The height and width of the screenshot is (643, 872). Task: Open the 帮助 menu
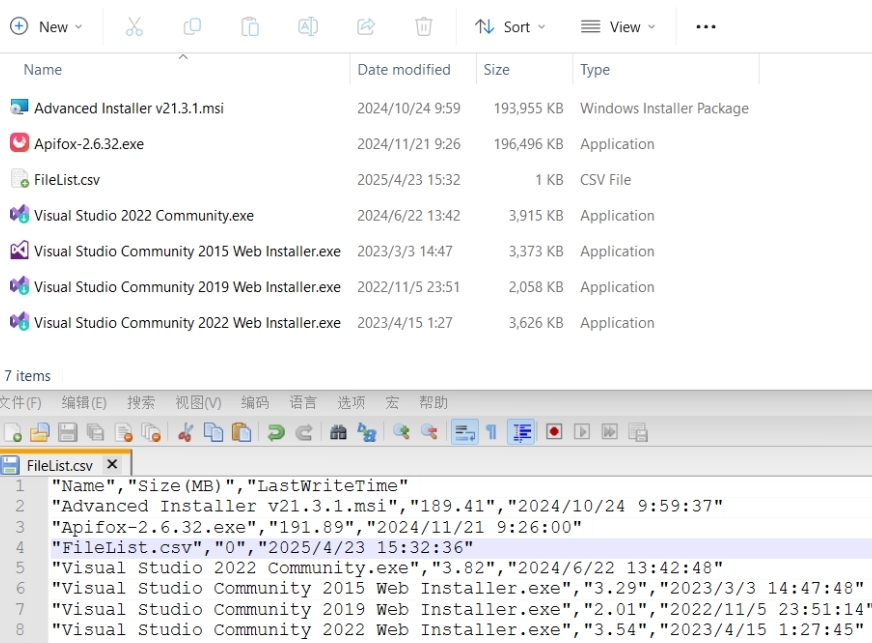pyautogui.click(x=433, y=402)
